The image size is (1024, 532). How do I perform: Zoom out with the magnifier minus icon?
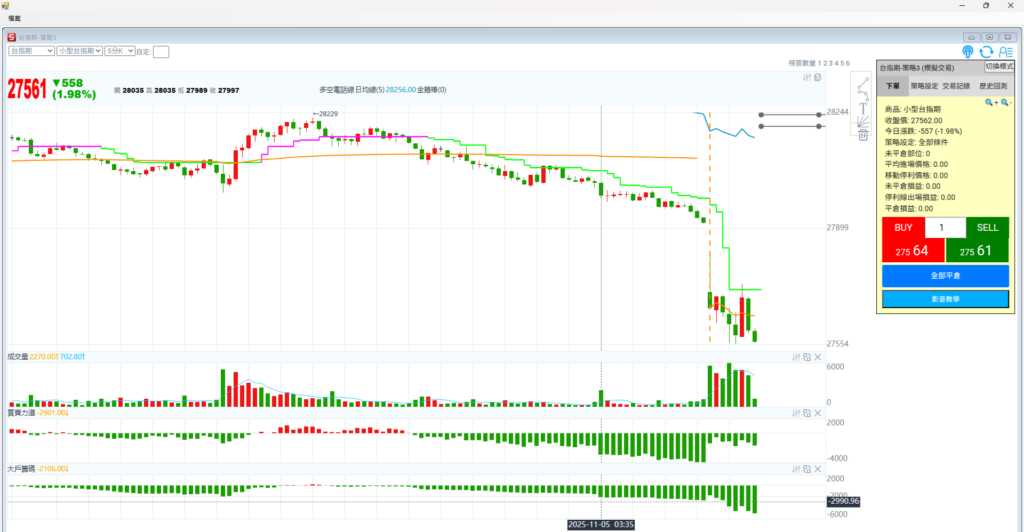pyautogui.click(x=1006, y=102)
